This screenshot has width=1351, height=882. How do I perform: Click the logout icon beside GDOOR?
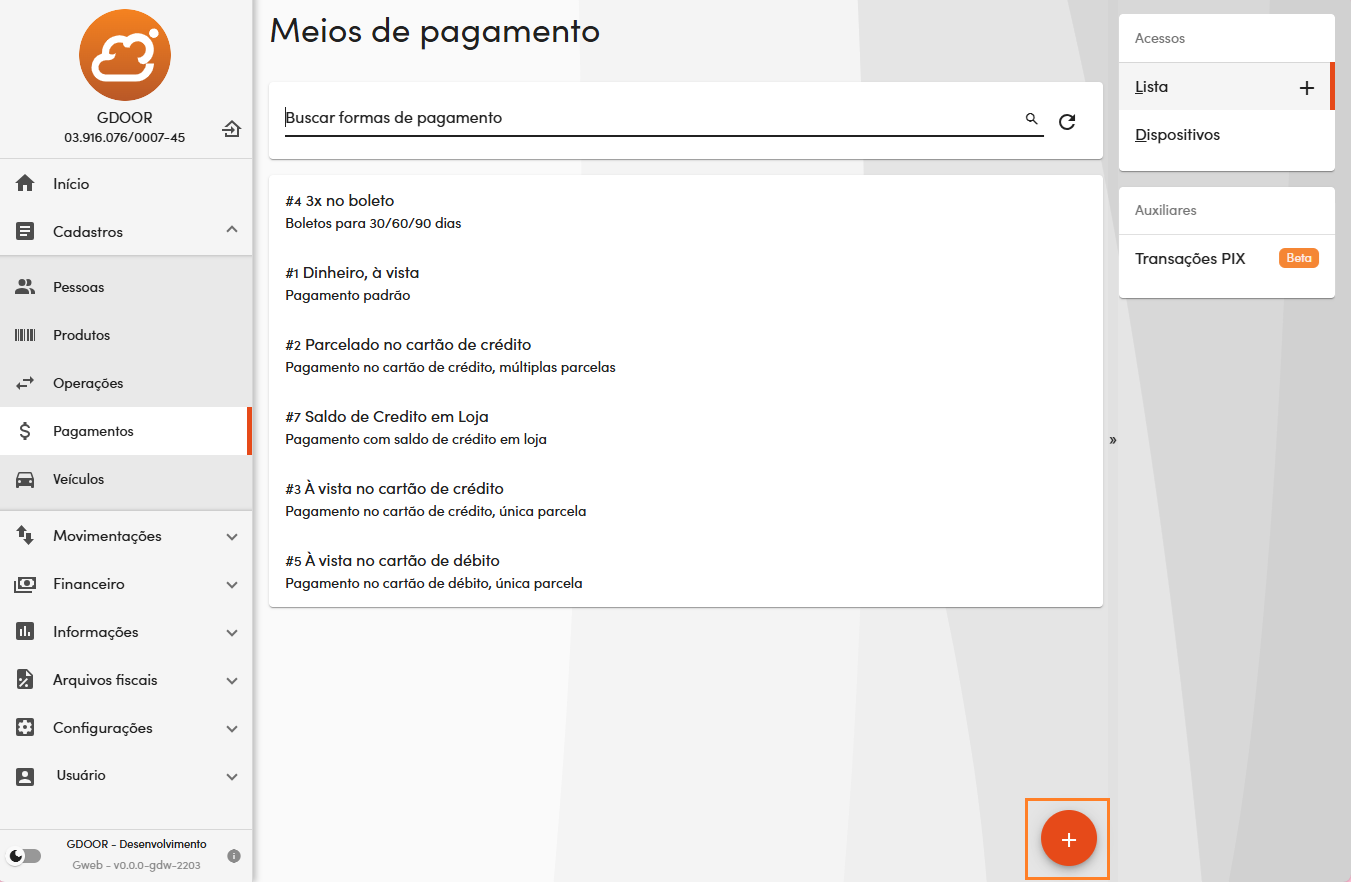232,128
